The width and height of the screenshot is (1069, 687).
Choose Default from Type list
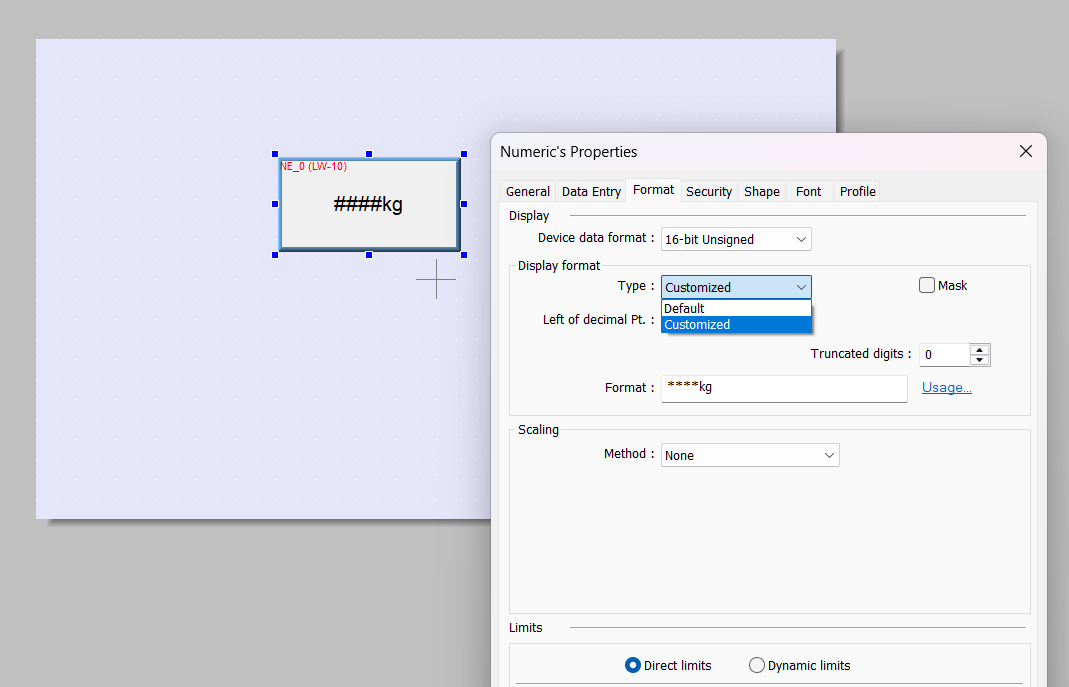(735, 309)
